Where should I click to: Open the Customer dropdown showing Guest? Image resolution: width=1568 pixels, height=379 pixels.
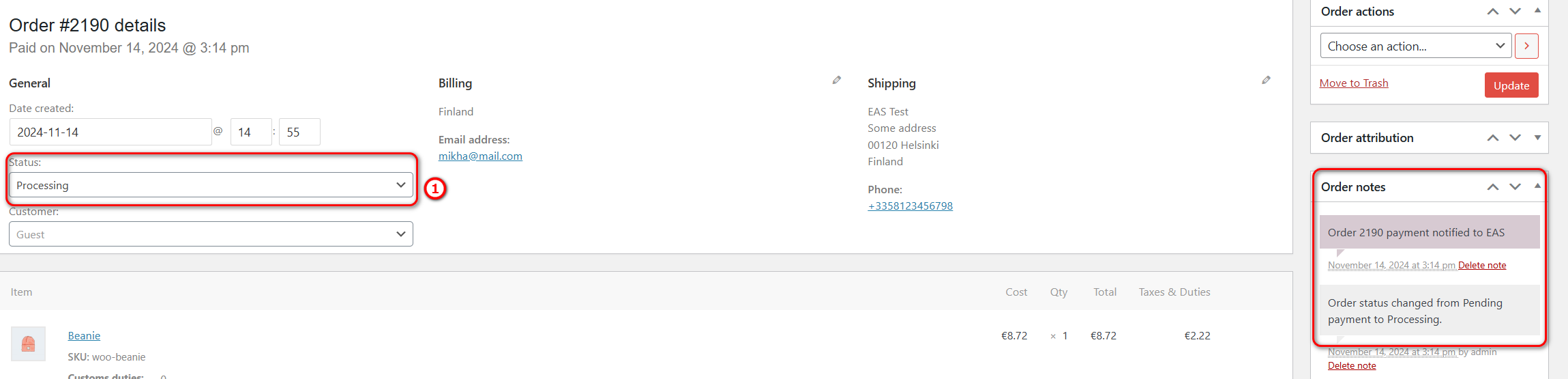click(211, 234)
